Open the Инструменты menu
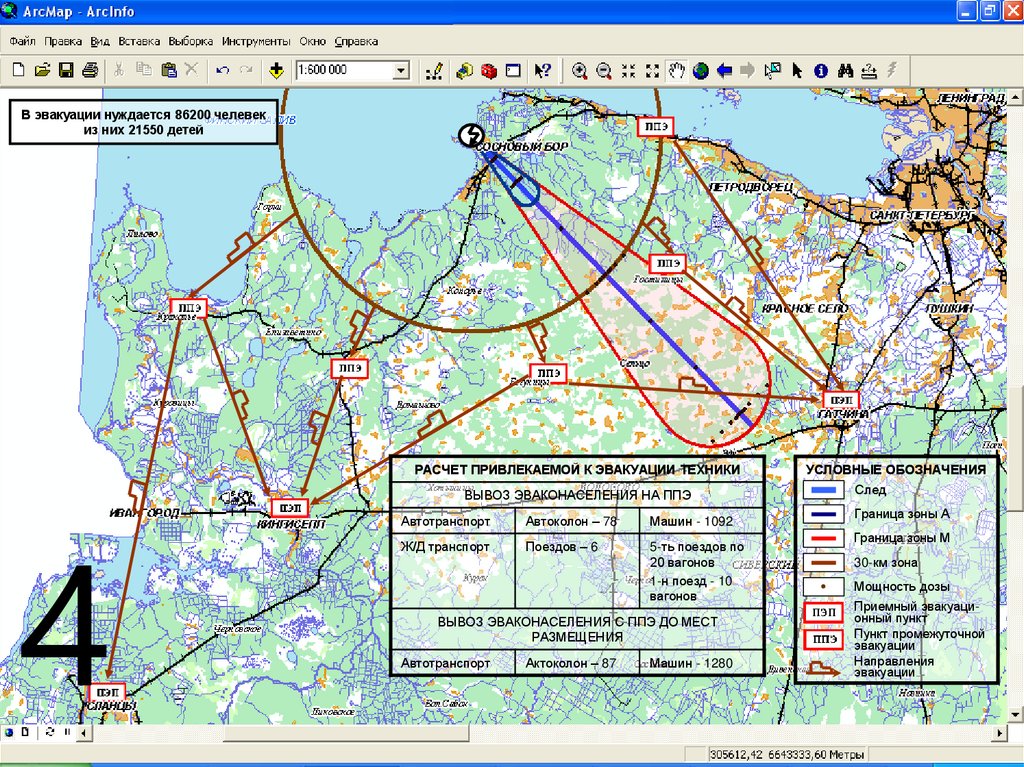 pos(256,42)
